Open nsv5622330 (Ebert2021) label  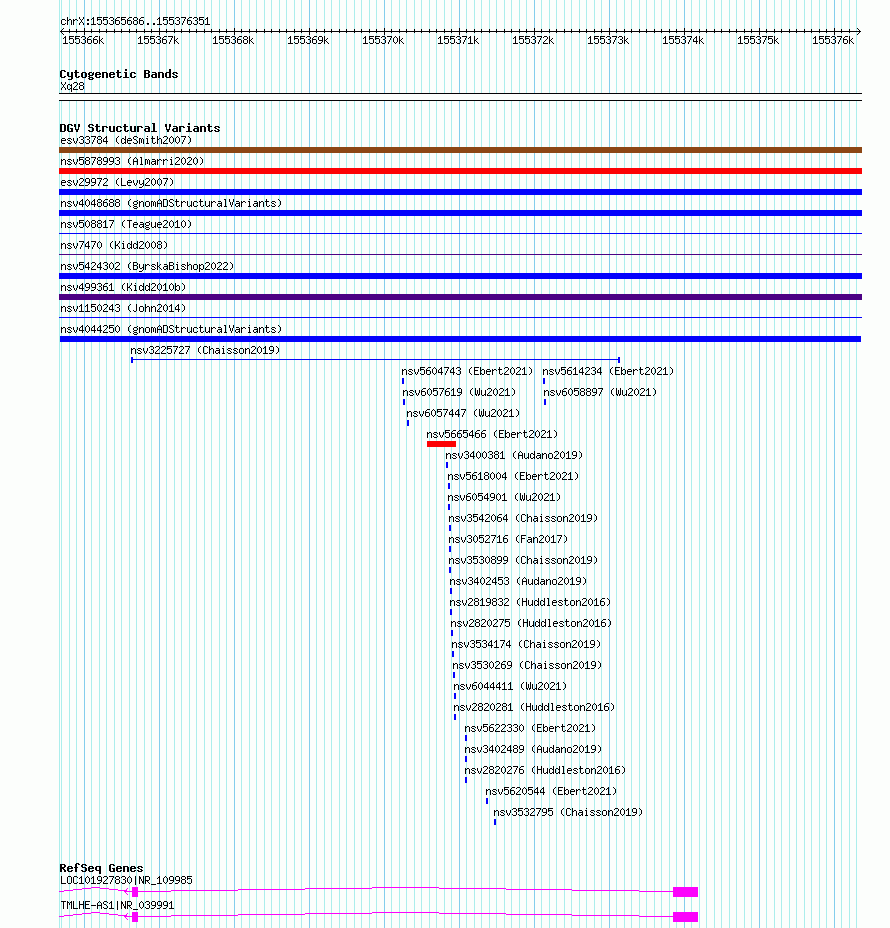[530, 729]
